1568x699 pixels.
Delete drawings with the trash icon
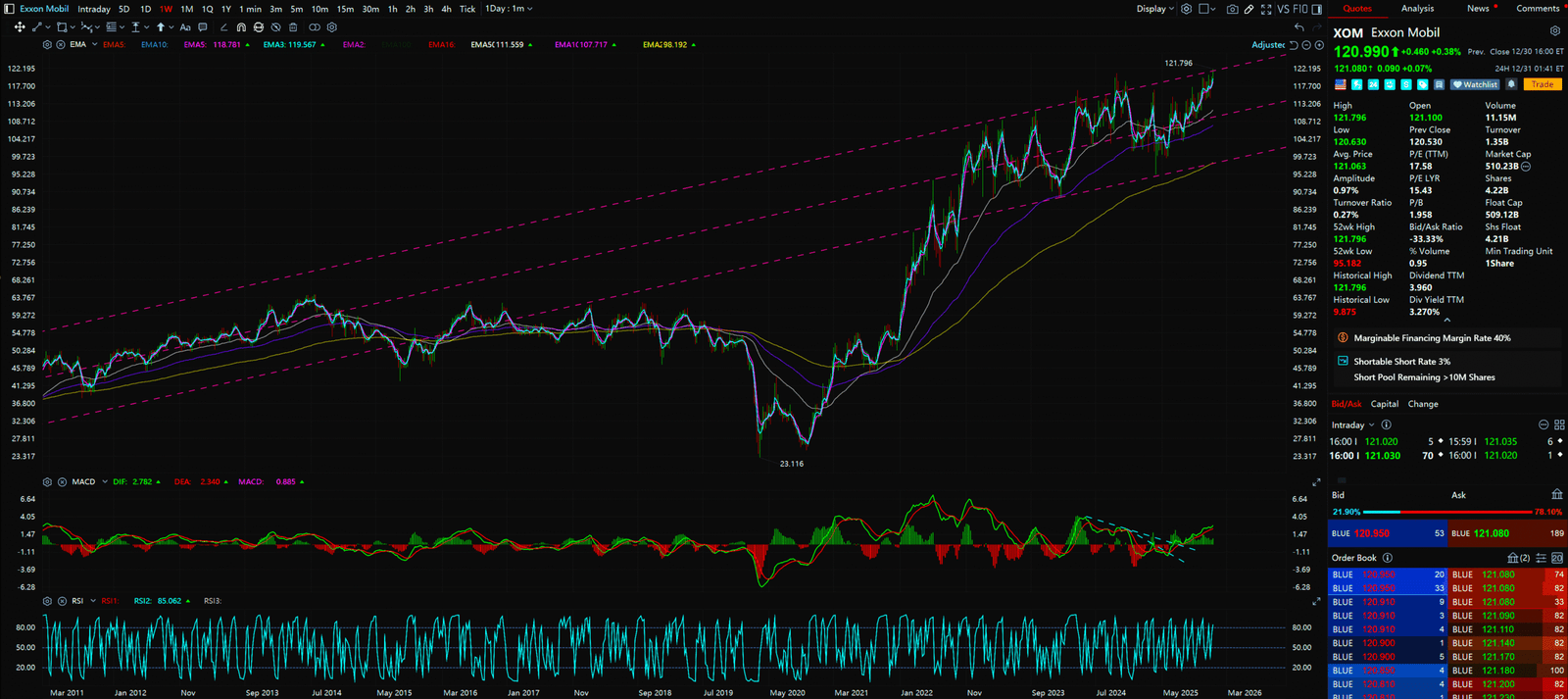click(x=293, y=27)
